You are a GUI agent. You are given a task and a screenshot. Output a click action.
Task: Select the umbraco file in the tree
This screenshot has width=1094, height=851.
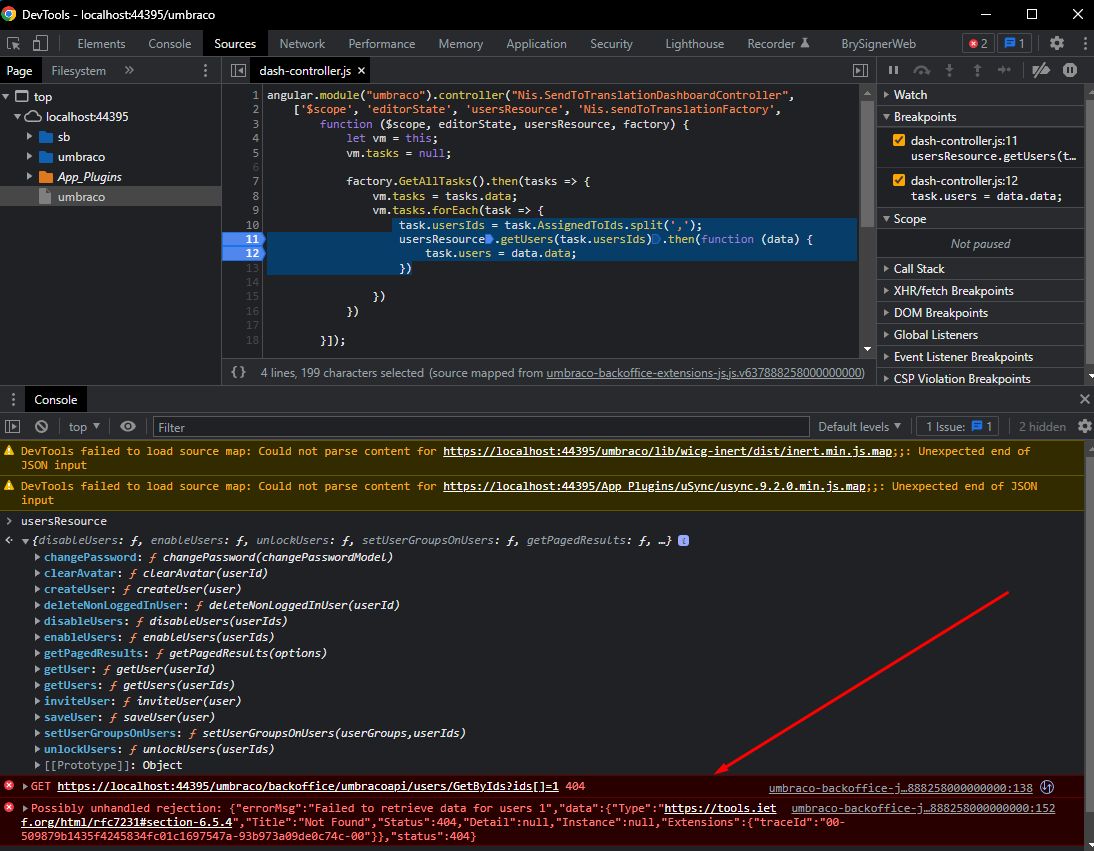pos(81,197)
